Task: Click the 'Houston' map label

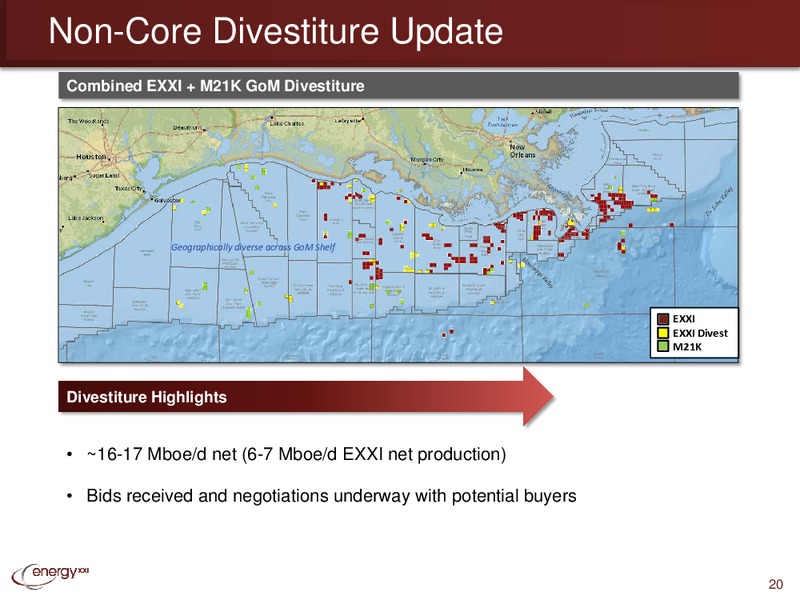Action: coord(91,157)
